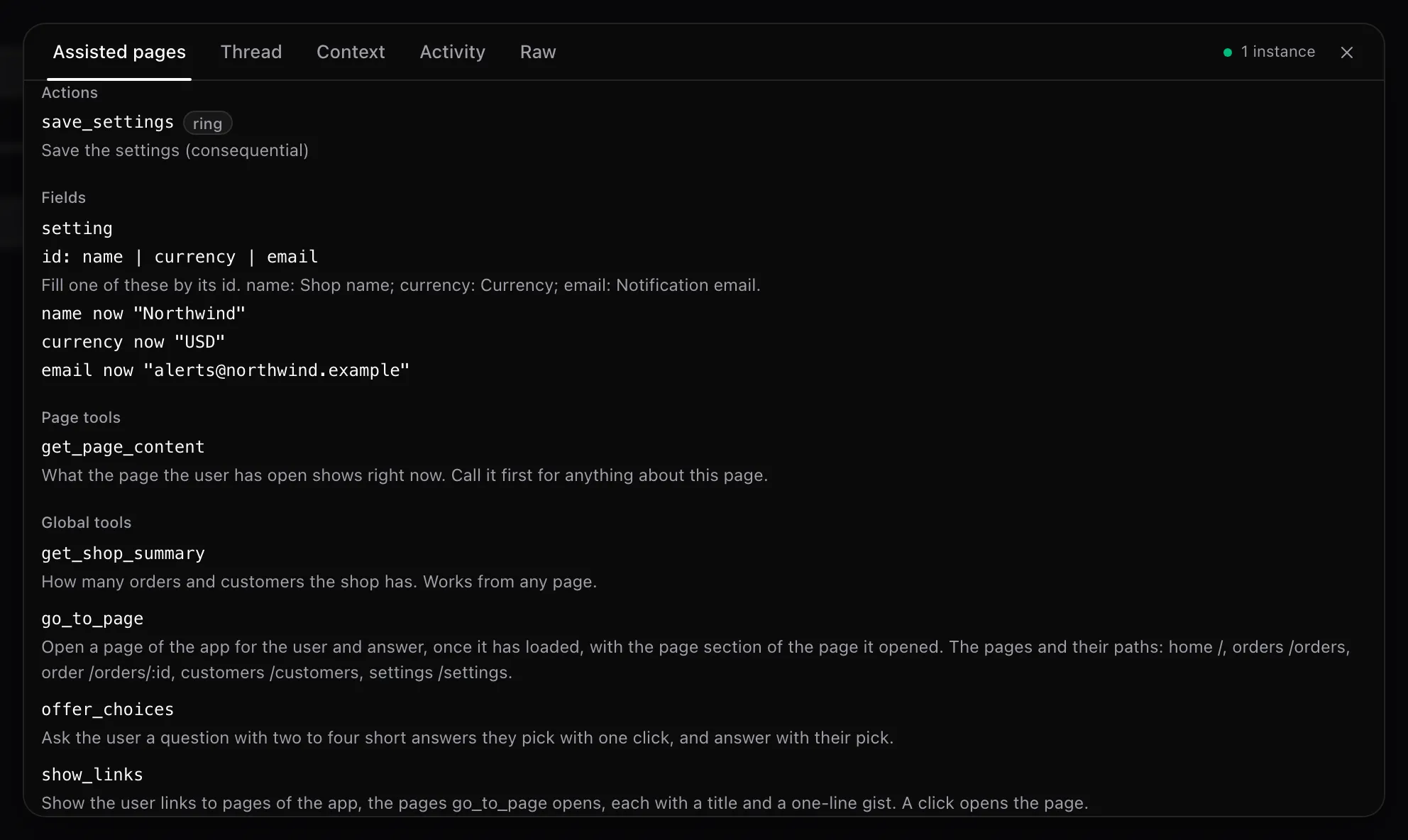
Task: Select the Assisted pages tab
Action: pyautogui.click(x=119, y=52)
